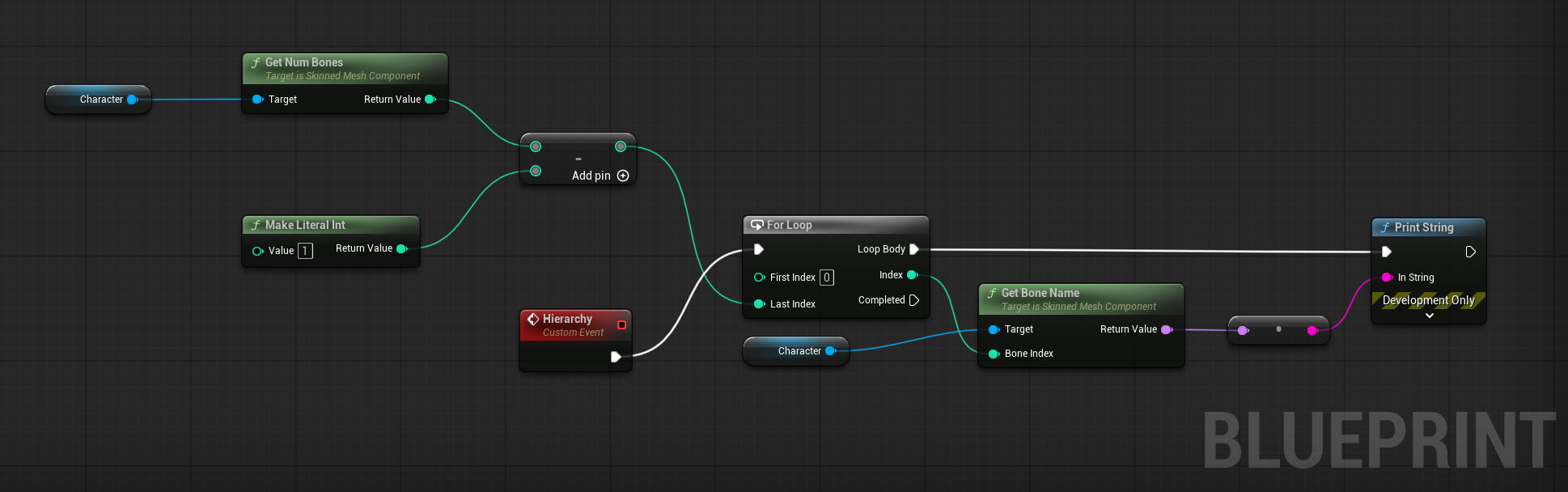Click Completed exec pin on For Loop
This screenshot has height=492, width=1568.
tap(914, 300)
